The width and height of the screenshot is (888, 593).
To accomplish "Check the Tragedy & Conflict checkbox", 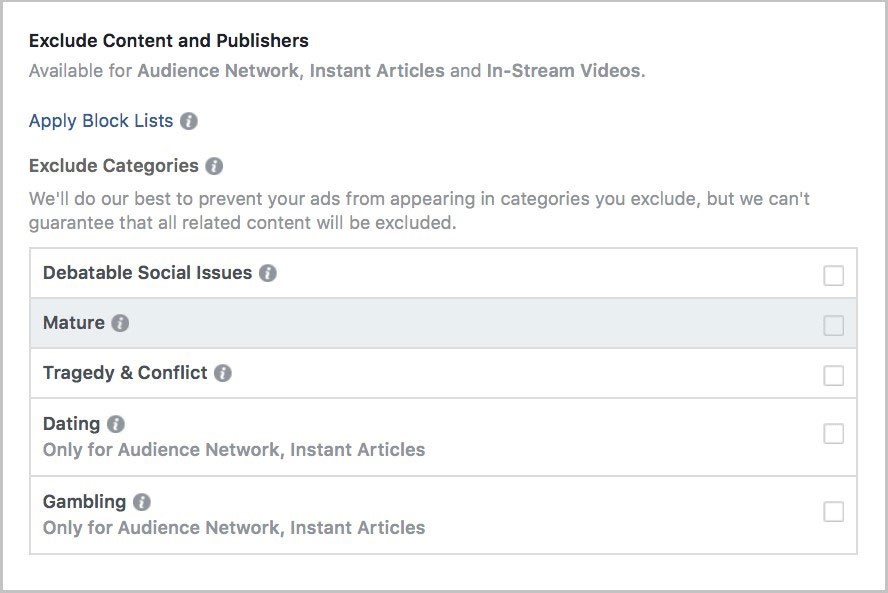I will pos(833,375).
